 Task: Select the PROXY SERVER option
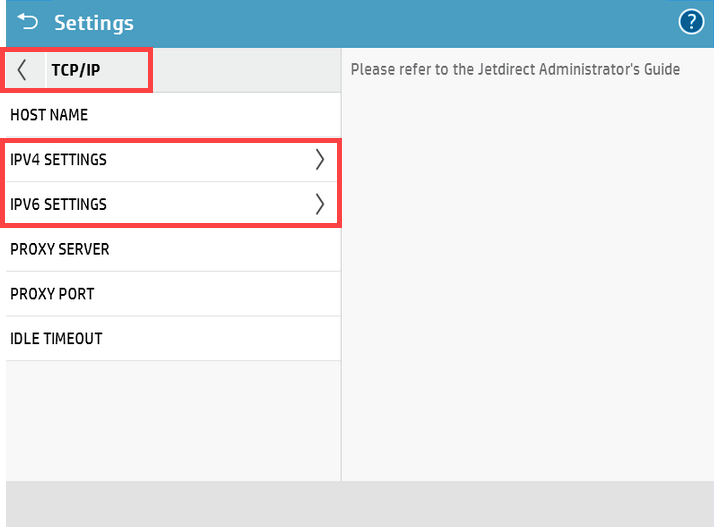point(59,249)
